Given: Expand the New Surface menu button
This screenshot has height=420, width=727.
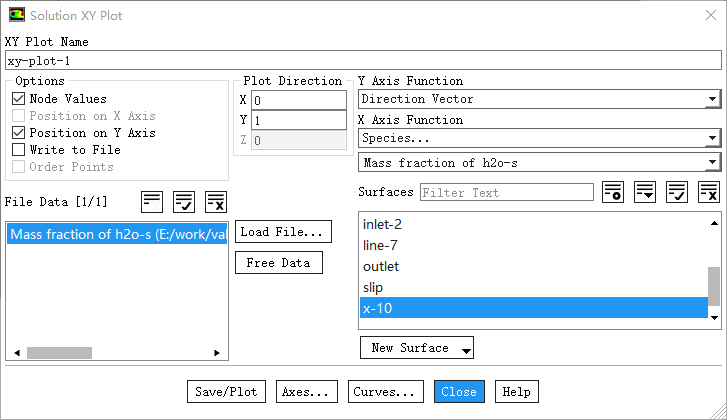Looking at the screenshot, I should [x=416, y=348].
